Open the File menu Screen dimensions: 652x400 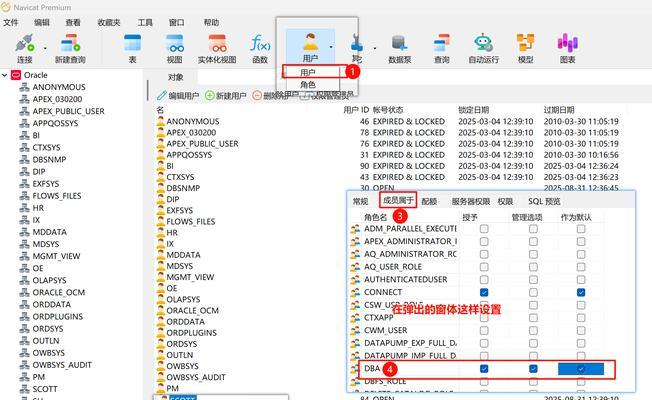(11, 22)
